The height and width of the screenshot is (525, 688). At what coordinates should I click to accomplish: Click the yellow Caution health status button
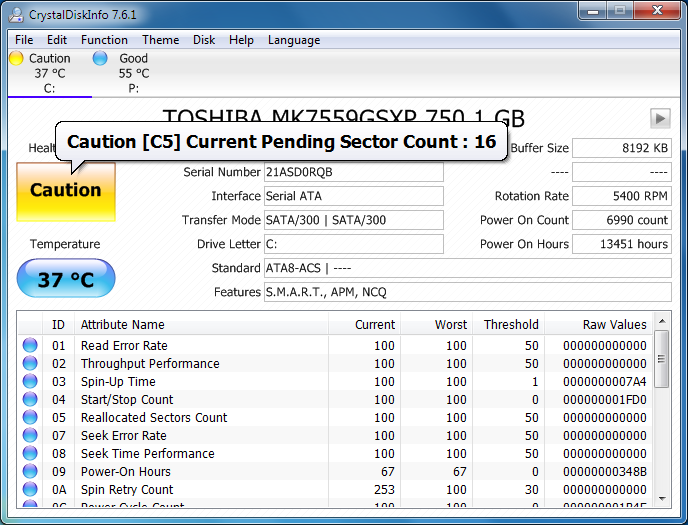pyautogui.click(x=66, y=192)
